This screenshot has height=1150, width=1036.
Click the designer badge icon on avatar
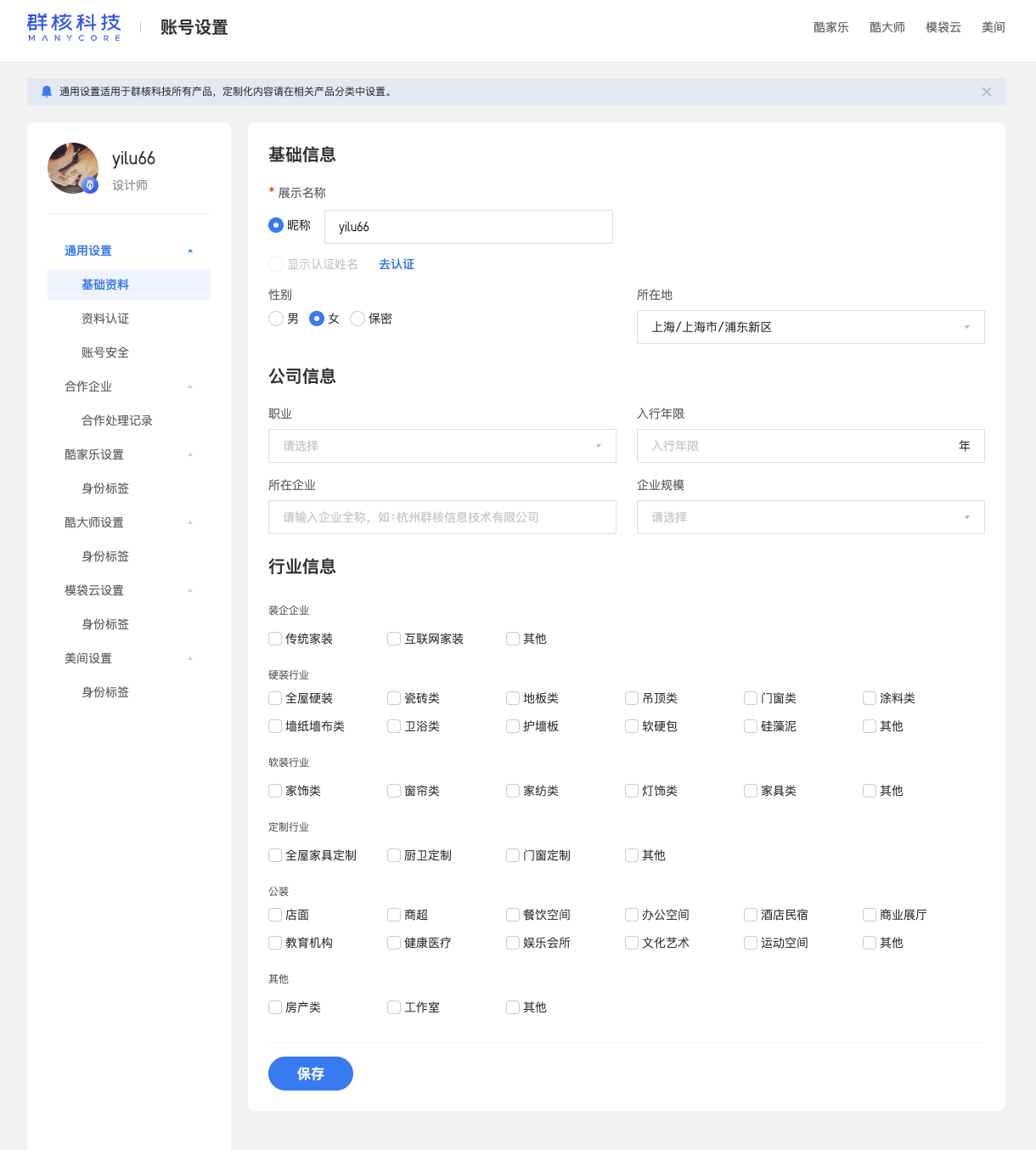pyautogui.click(x=90, y=185)
